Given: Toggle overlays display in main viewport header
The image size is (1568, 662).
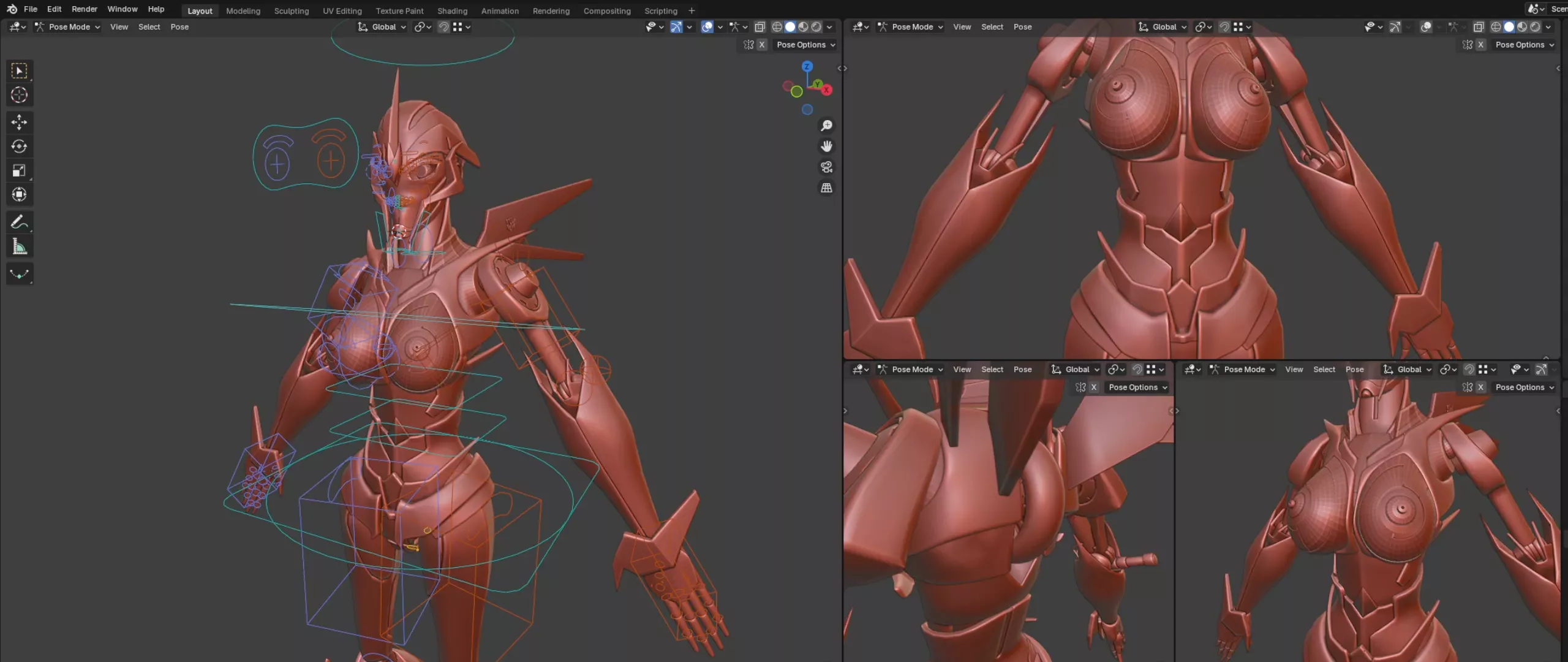Looking at the screenshot, I should point(707,27).
